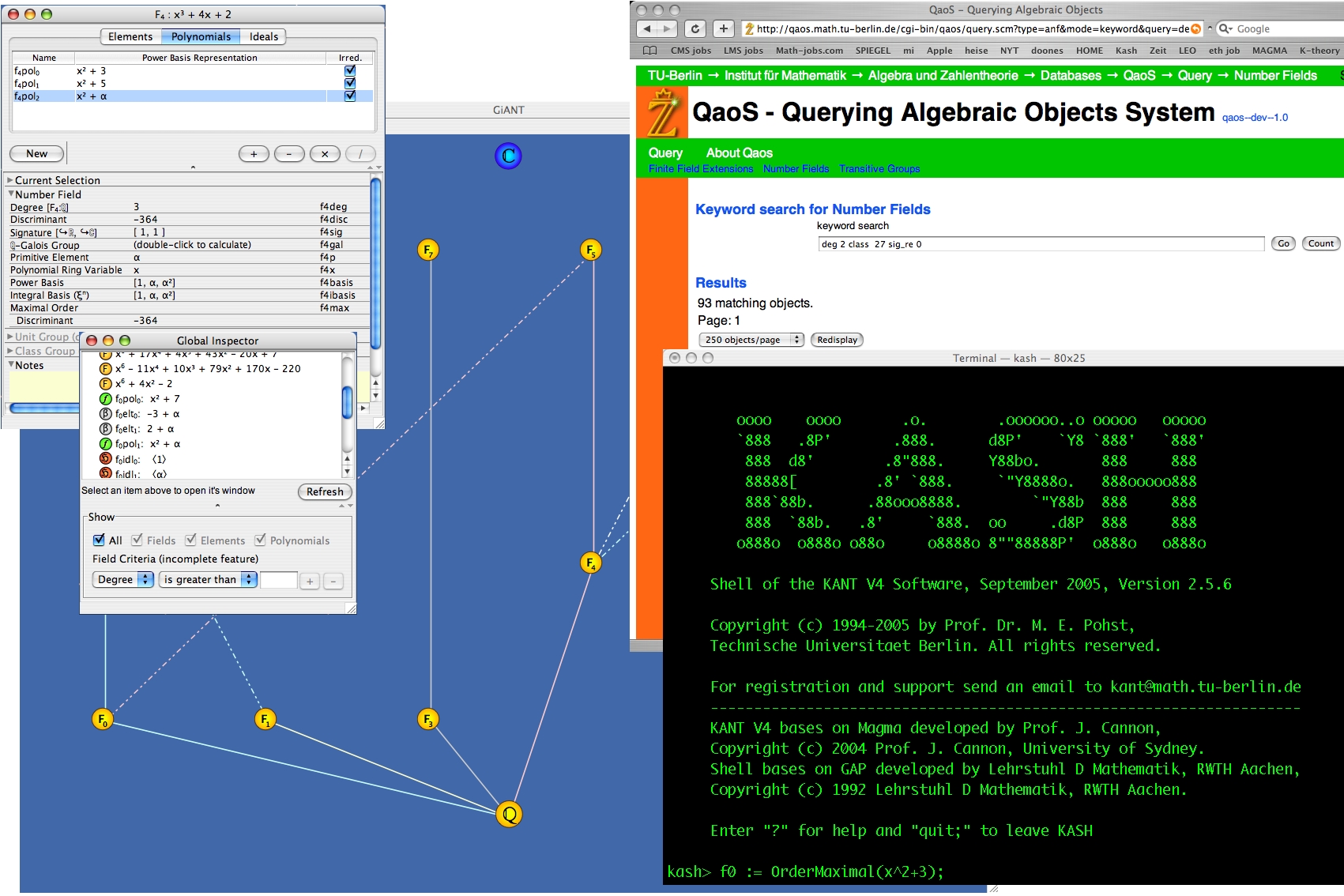
Task: Select the F₄ node in the field lattice graph
Action: point(590,563)
